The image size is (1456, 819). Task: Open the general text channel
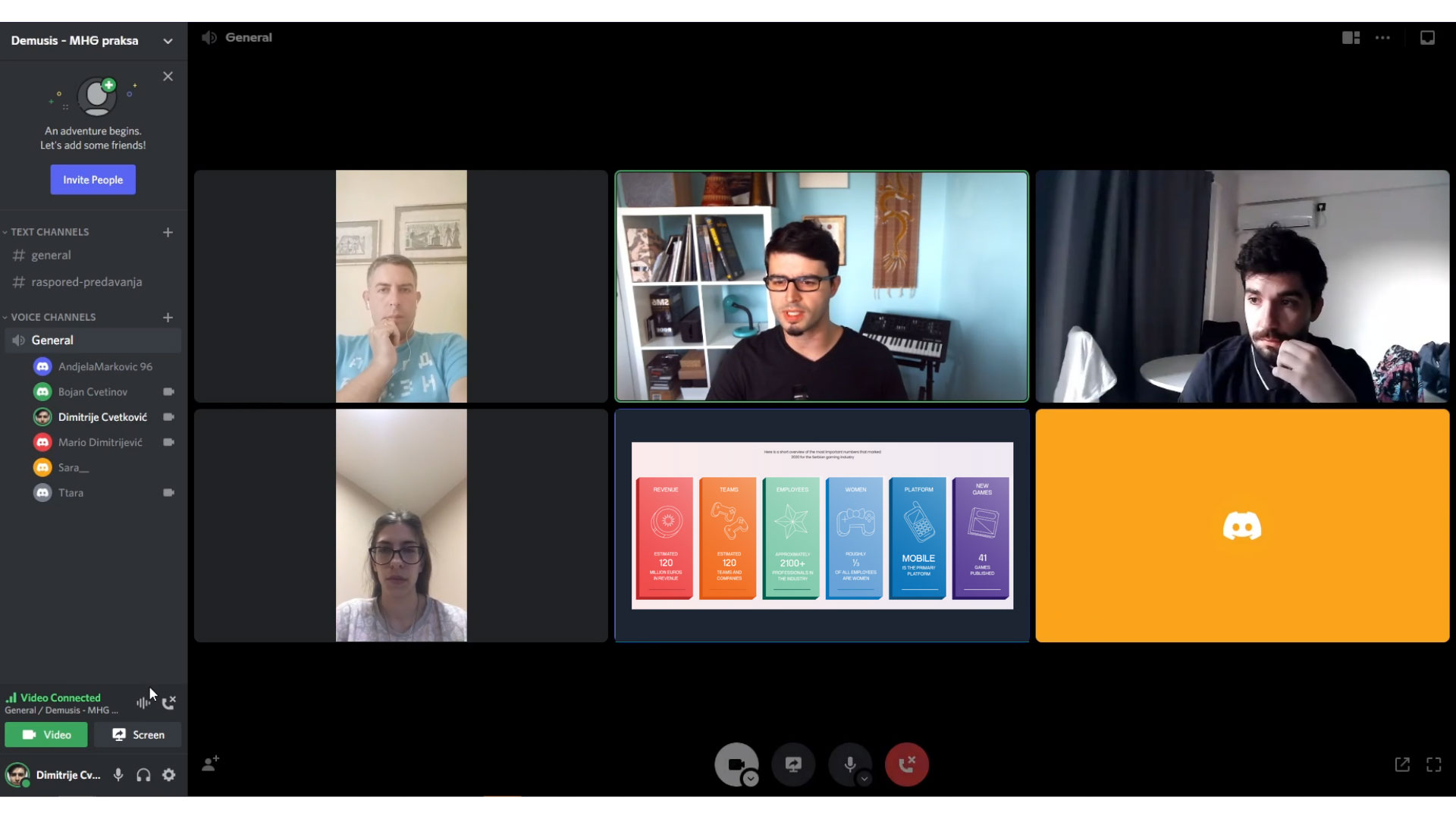[51, 255]
